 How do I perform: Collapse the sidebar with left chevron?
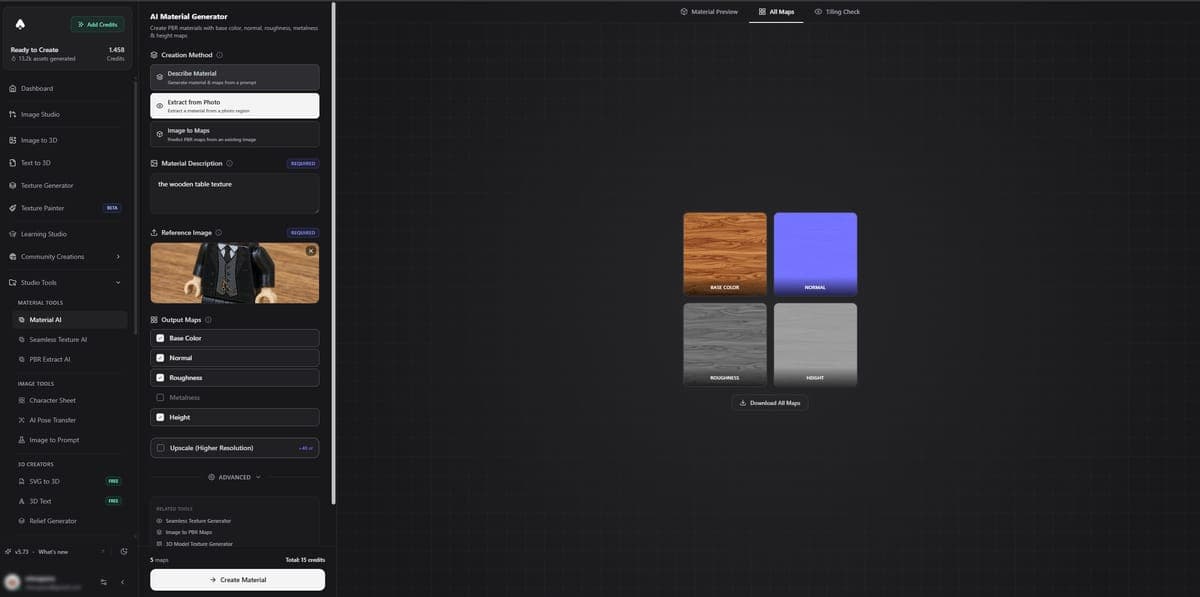[122, 582]
